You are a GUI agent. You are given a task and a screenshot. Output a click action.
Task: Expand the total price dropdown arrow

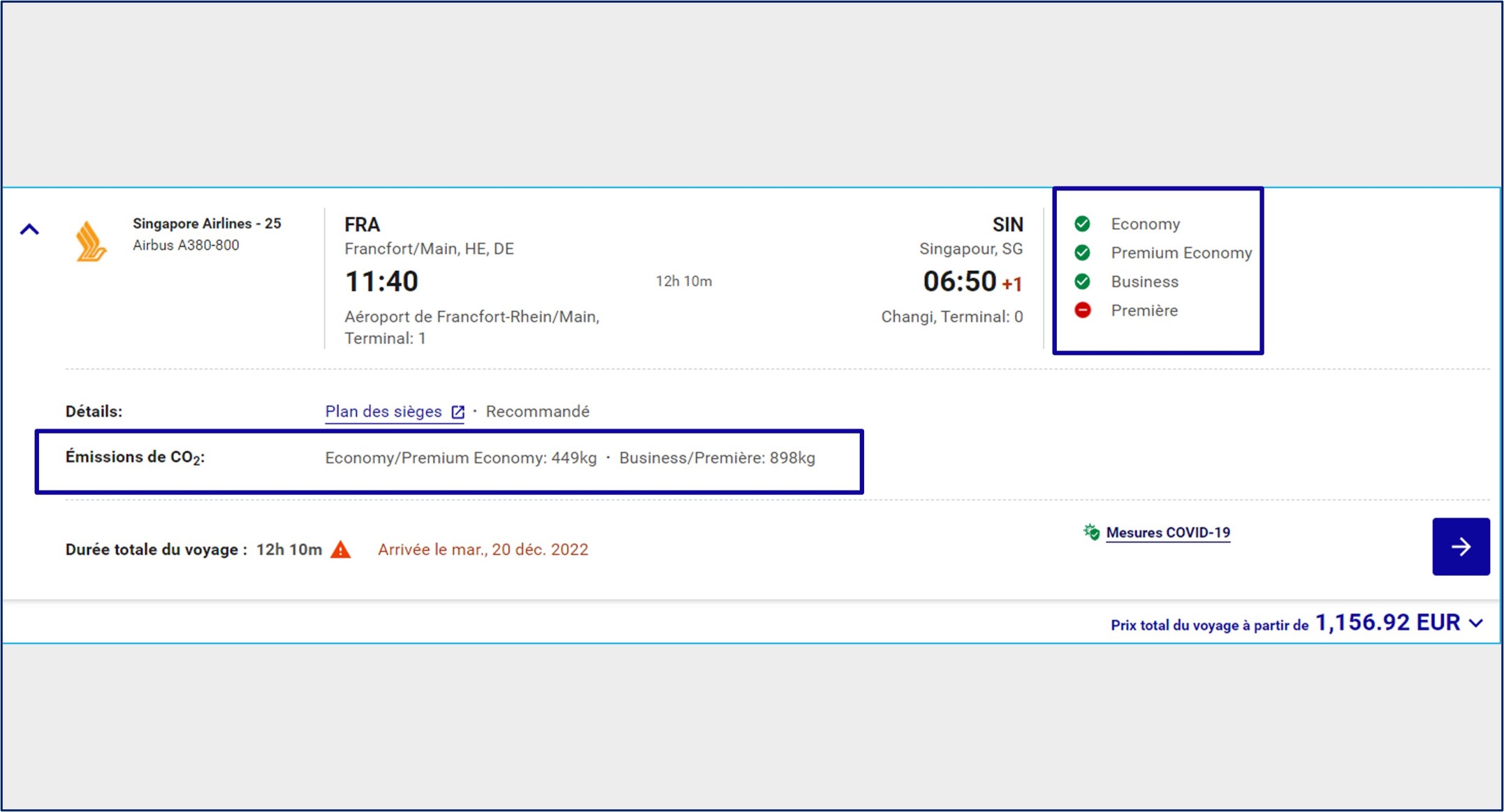coord(1476,623)
